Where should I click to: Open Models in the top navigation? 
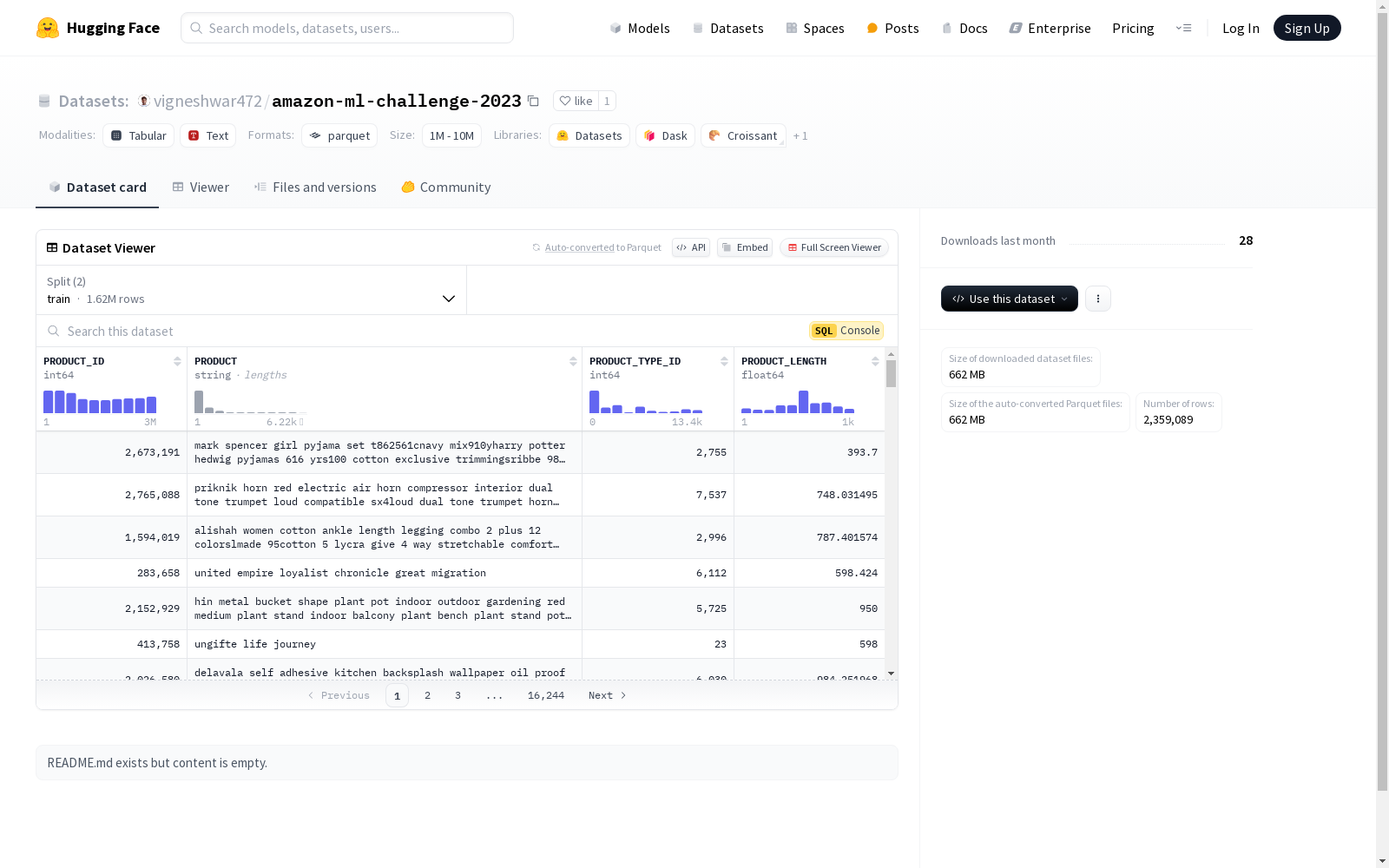point(640,28)
